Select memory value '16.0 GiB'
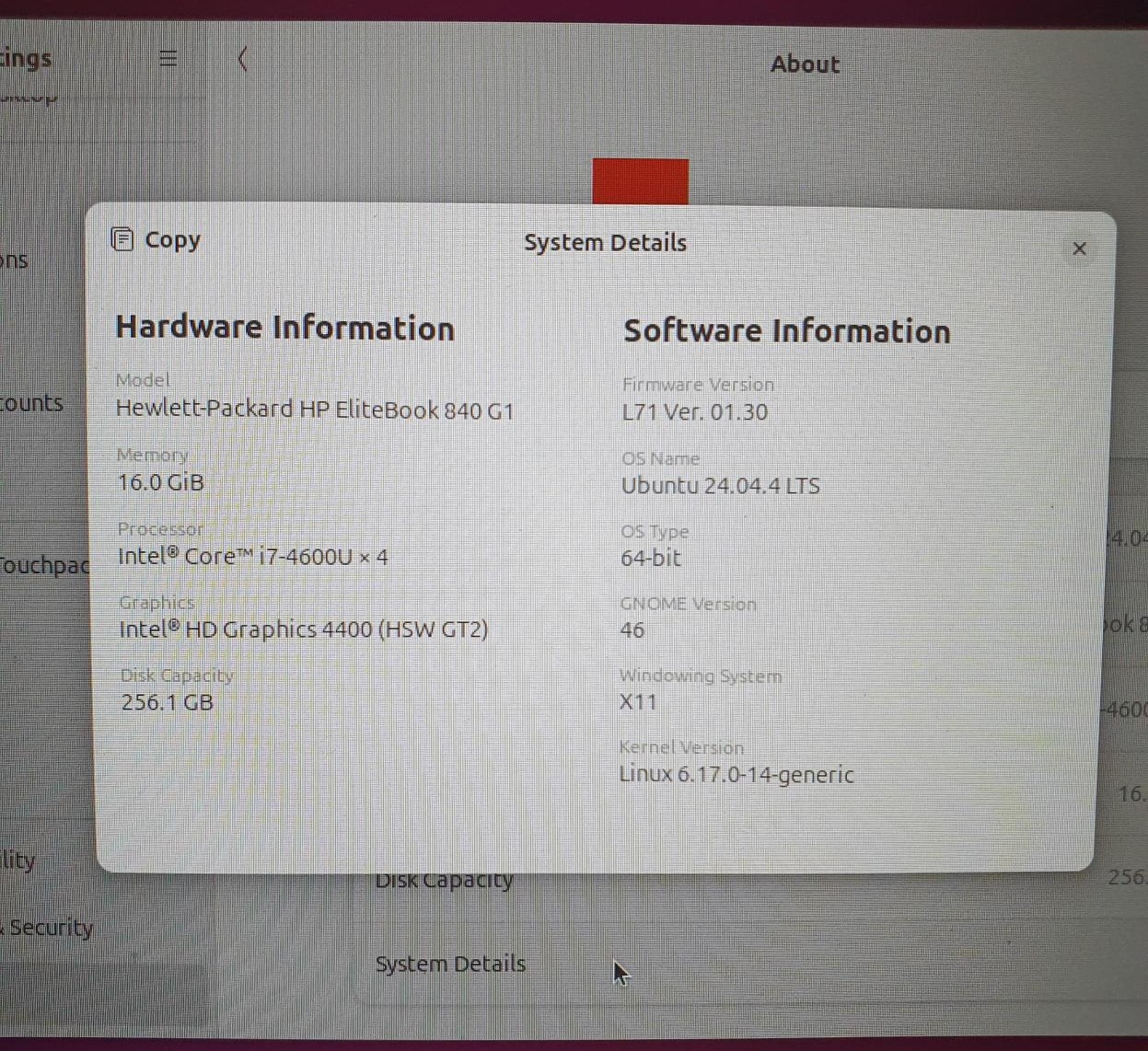Viewport: 1148px width, 1051px height. [161, 482]
